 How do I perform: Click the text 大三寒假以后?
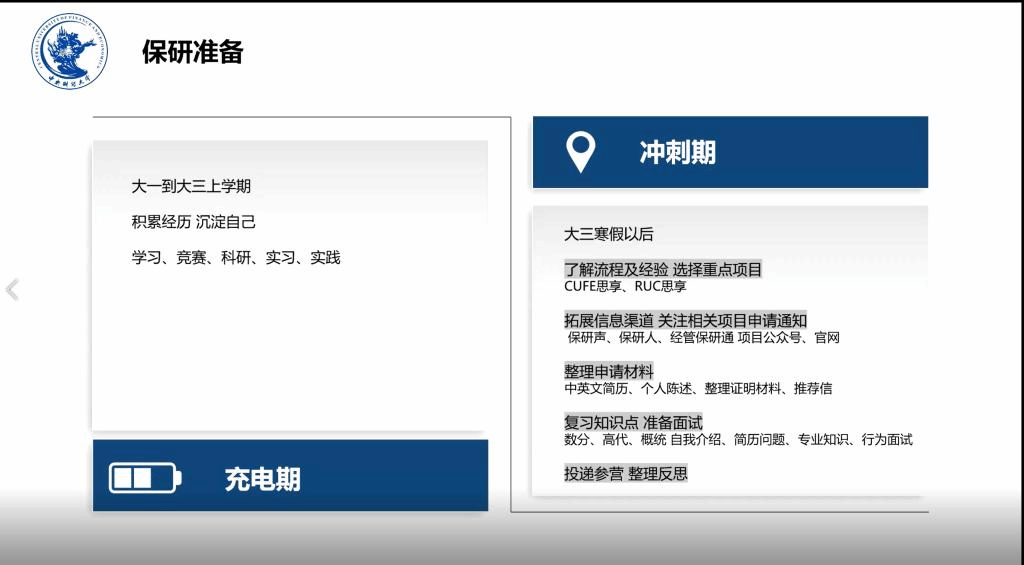608,234
